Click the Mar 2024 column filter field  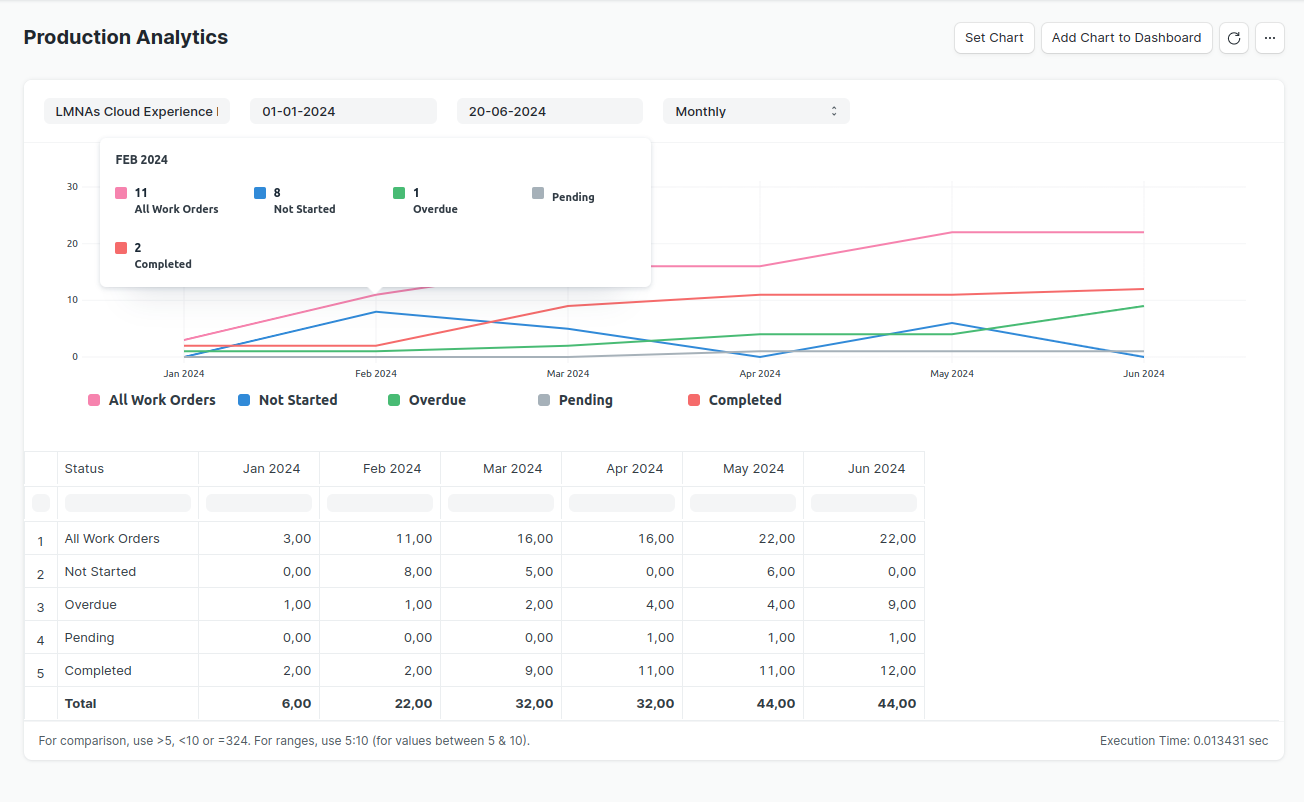[x=501, y=503]
